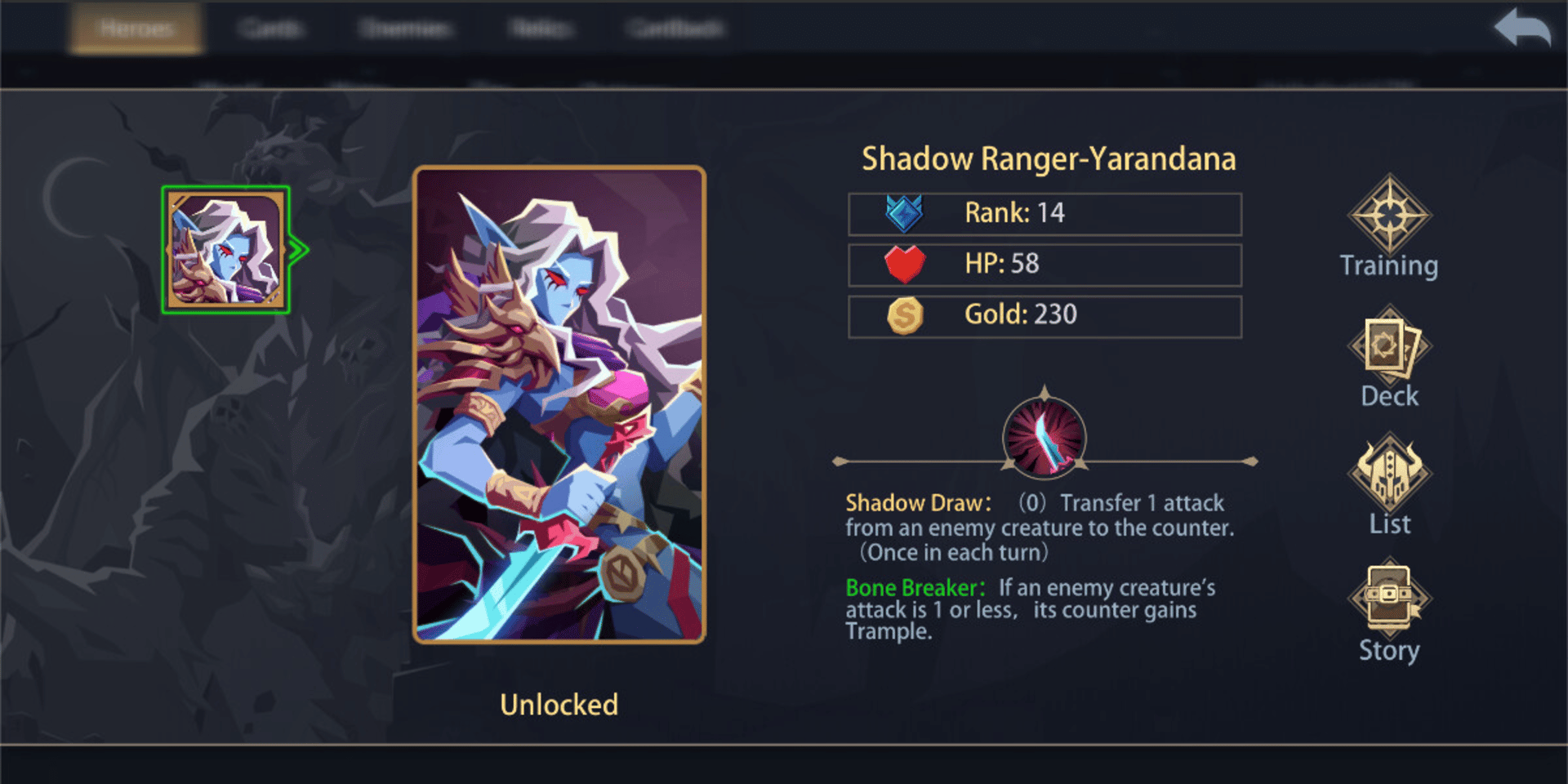Click the large Yarandana hero card artwork

[559, 405]
